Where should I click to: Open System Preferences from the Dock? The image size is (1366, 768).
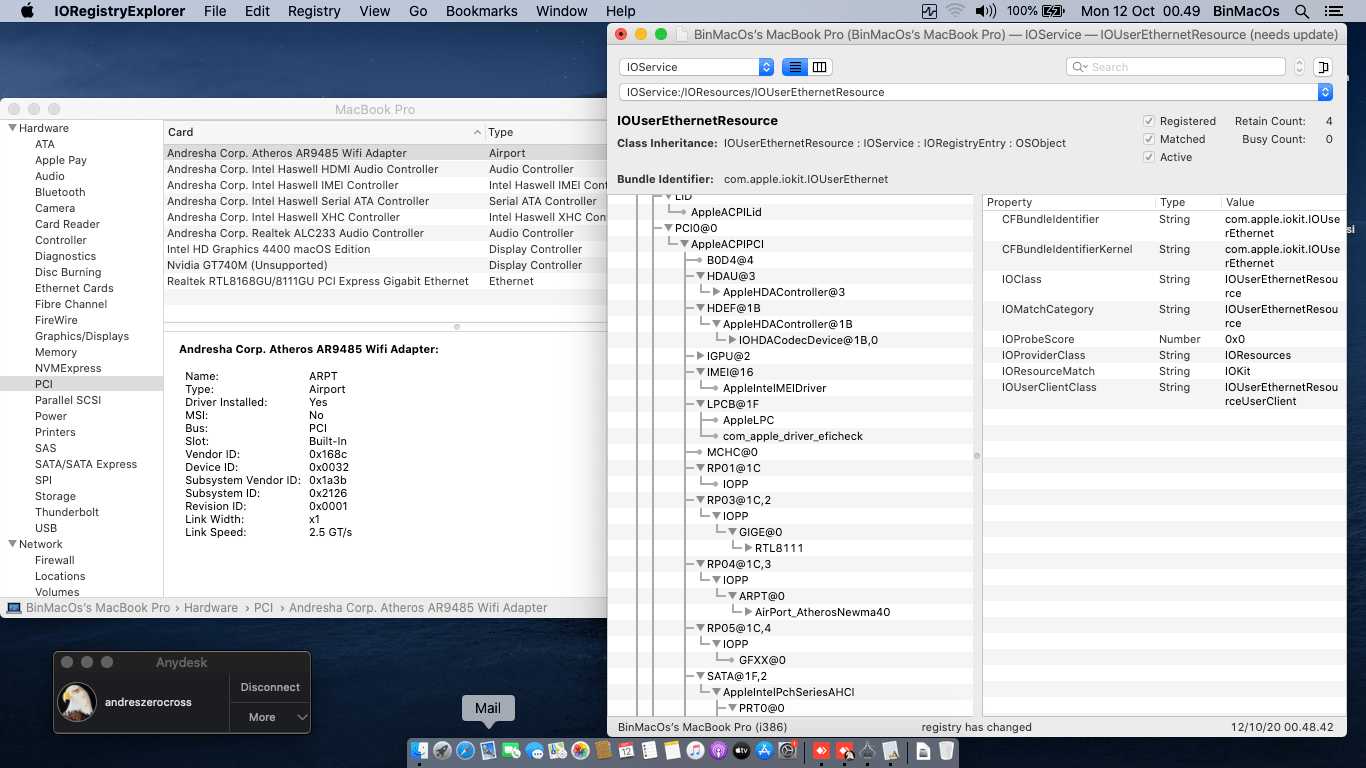coord(789,750)
